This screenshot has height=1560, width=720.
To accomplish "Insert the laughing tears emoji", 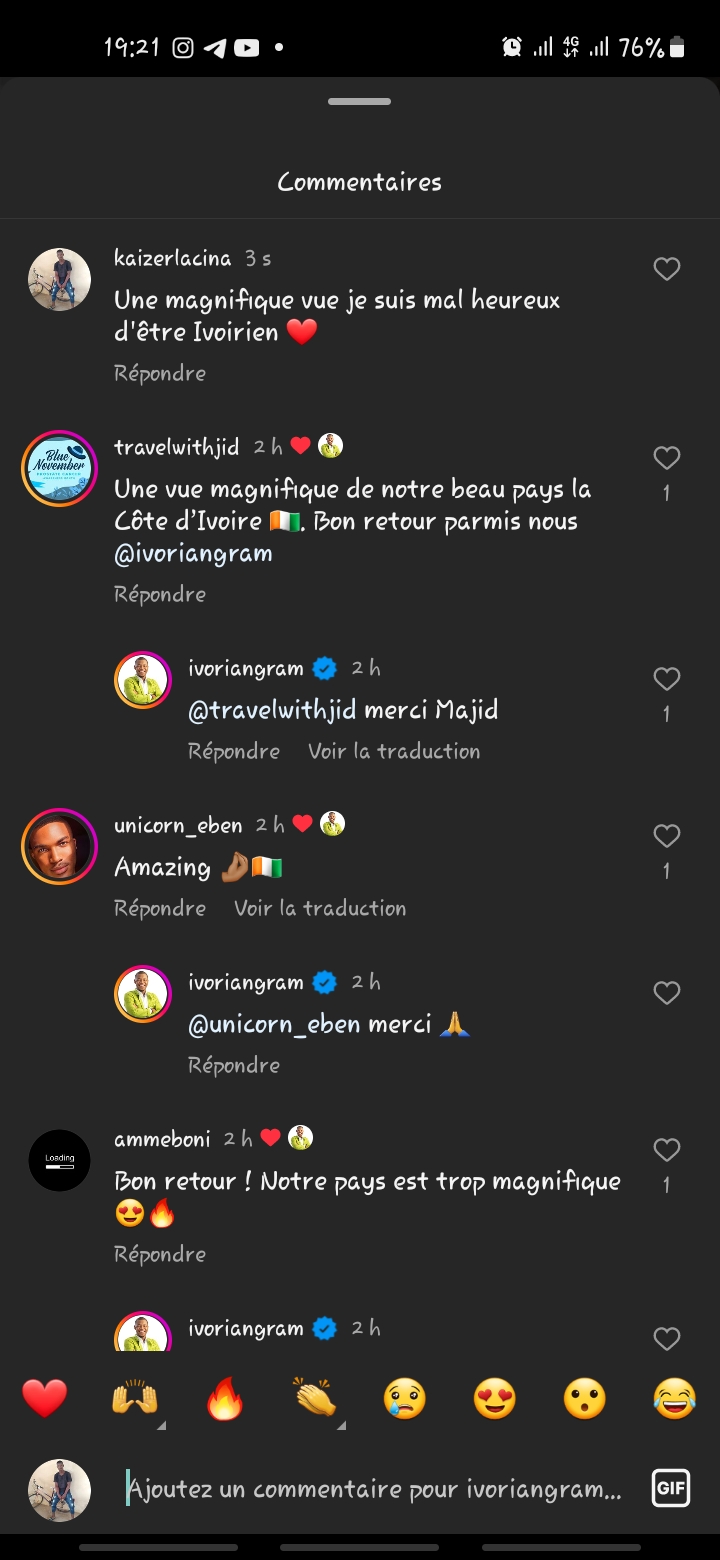I will pyautogui.click(x=675, y=1398).
